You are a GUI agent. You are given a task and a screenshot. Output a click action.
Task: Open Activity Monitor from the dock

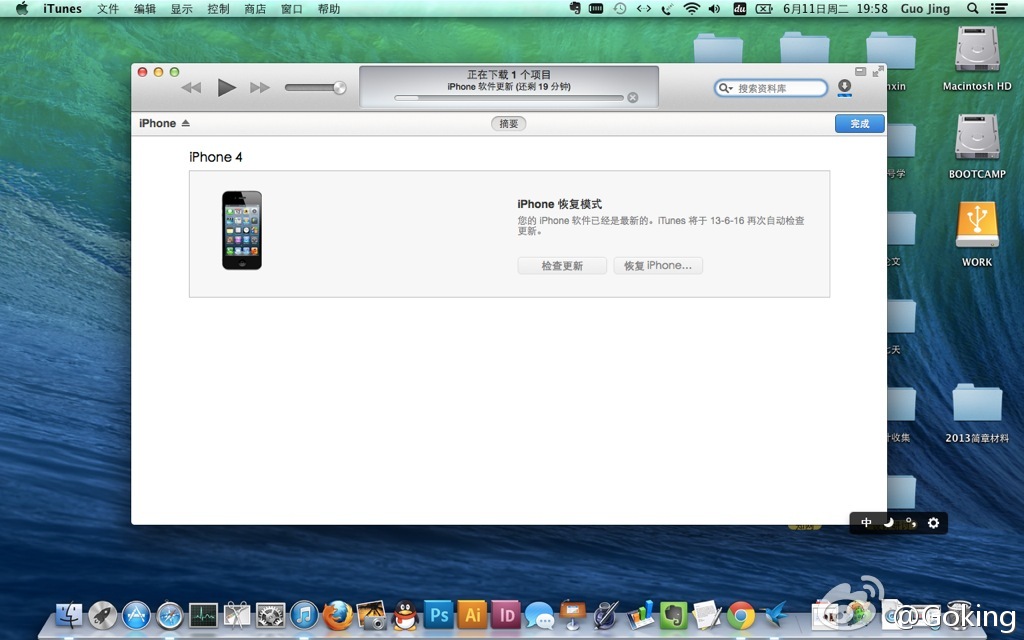[x=203, y=615]
